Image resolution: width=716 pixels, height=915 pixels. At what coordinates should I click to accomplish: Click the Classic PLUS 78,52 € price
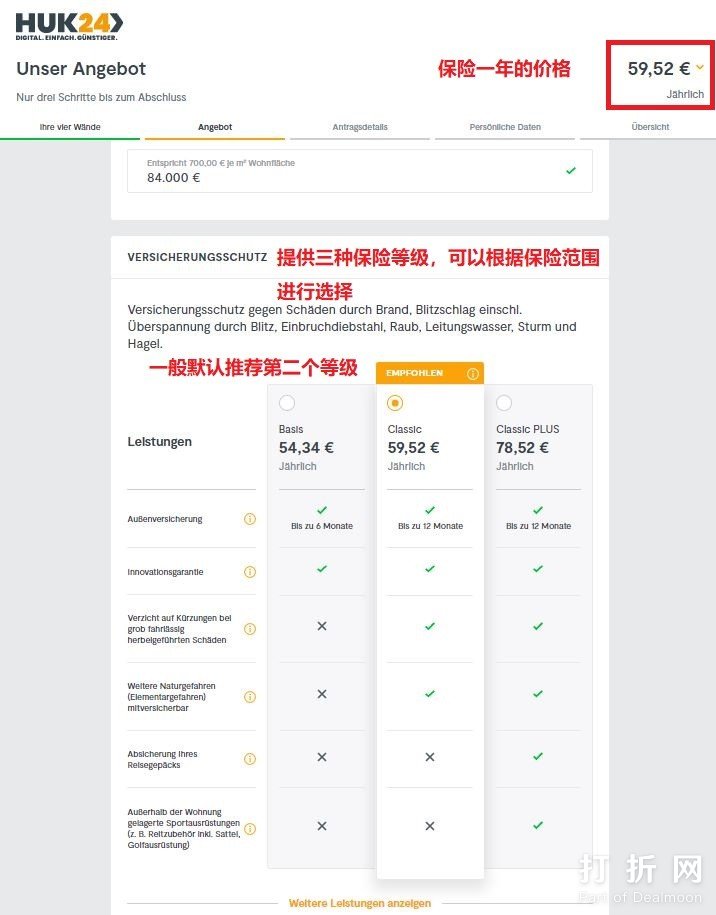coord(522,448)
